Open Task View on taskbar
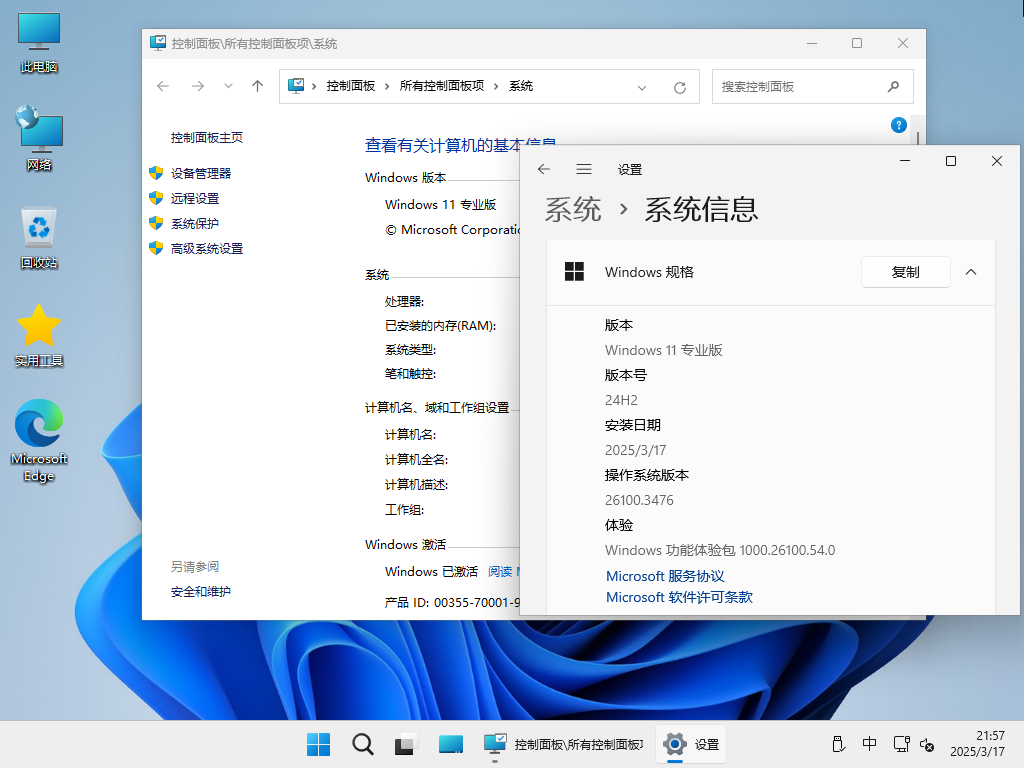The width and height of the screenshot is (1024, 768). tap(406, 744)
